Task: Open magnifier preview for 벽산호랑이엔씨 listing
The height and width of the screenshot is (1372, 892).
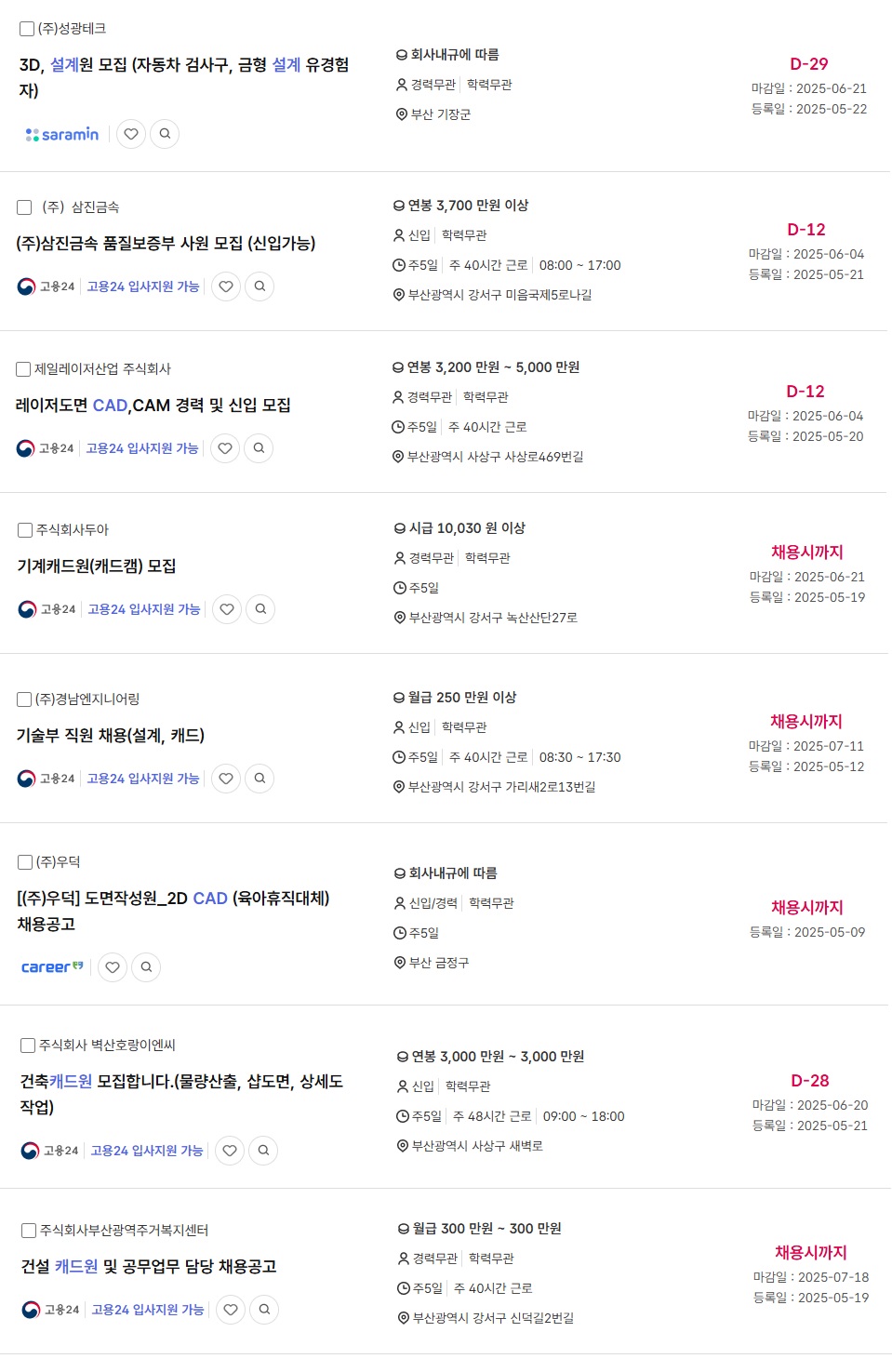Action: (263, 1151)
